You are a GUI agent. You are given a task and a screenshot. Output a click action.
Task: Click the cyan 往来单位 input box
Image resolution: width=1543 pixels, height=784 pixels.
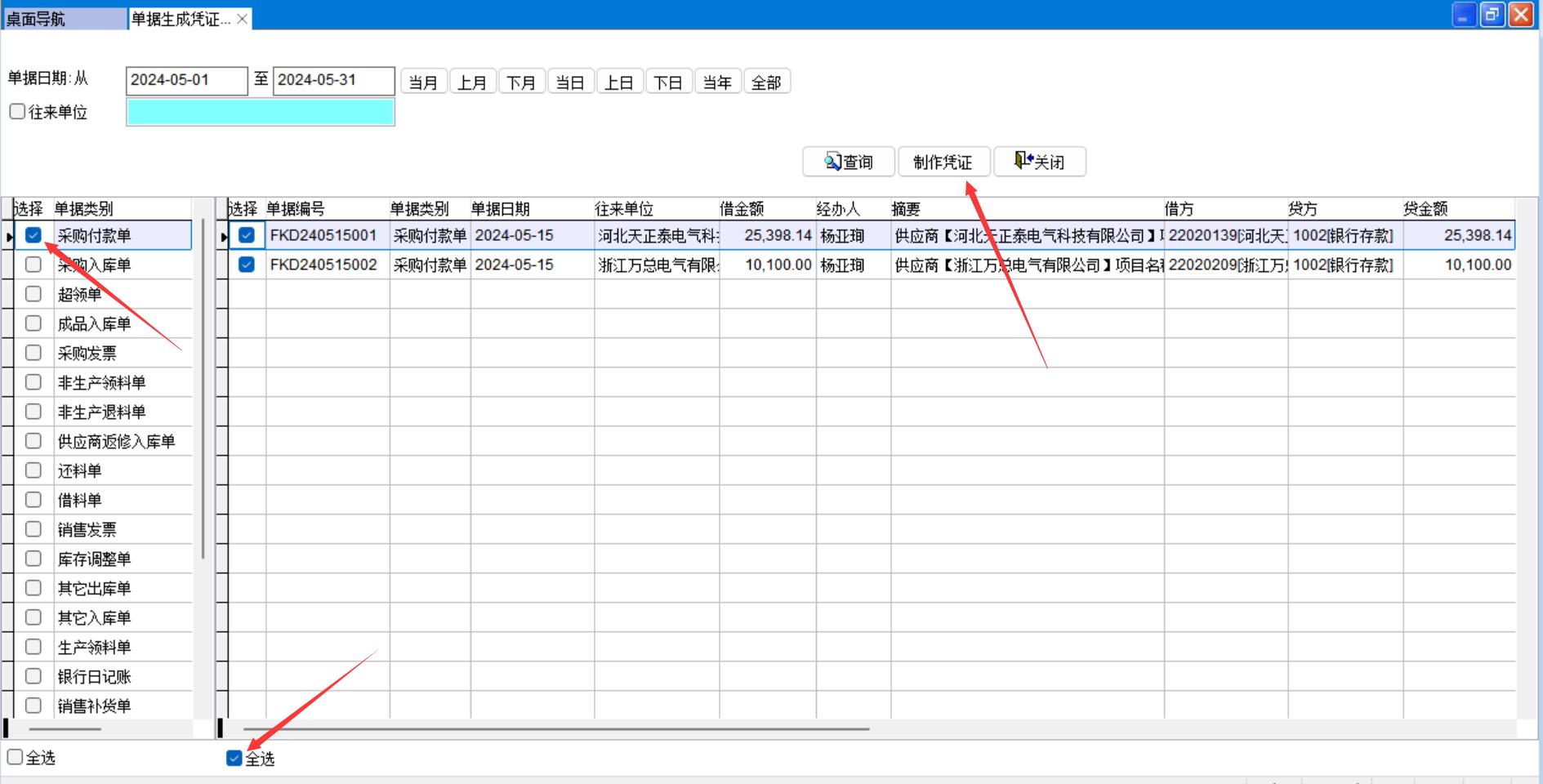[x=260, y=112]
